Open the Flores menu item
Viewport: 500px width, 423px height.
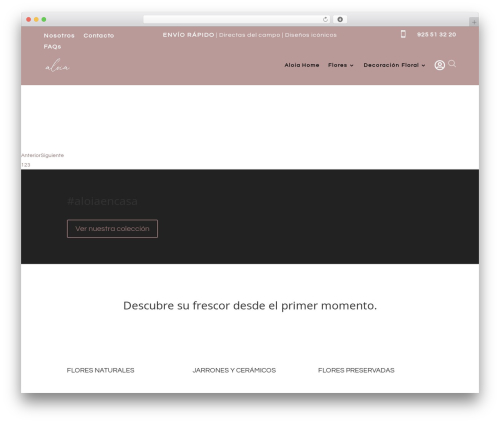(337, 65)
